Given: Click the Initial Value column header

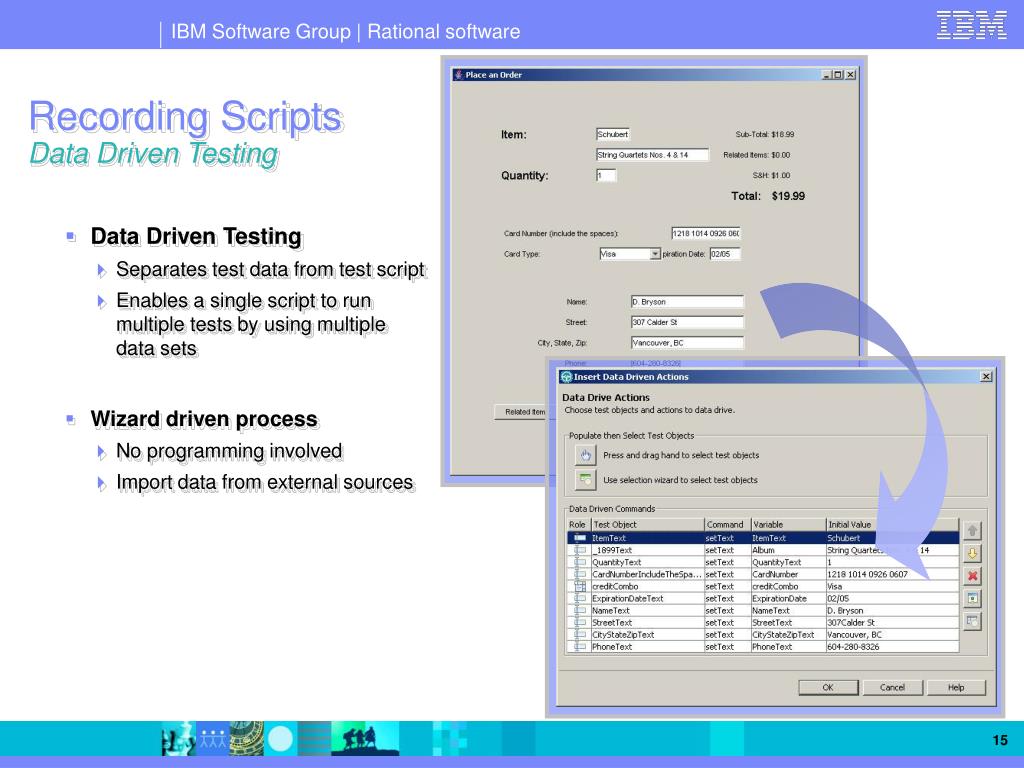Looking at the screenshot, I should coord(892,524).
